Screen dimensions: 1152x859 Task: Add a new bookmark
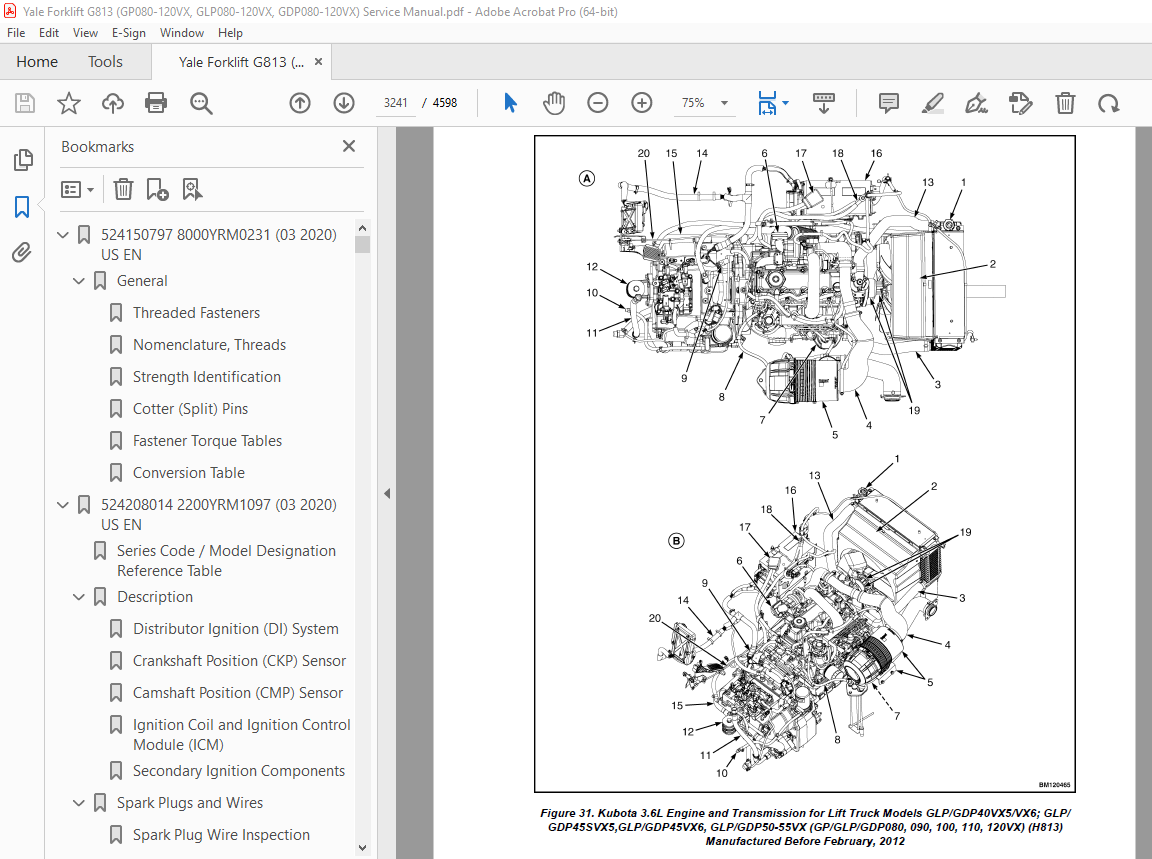157,190
